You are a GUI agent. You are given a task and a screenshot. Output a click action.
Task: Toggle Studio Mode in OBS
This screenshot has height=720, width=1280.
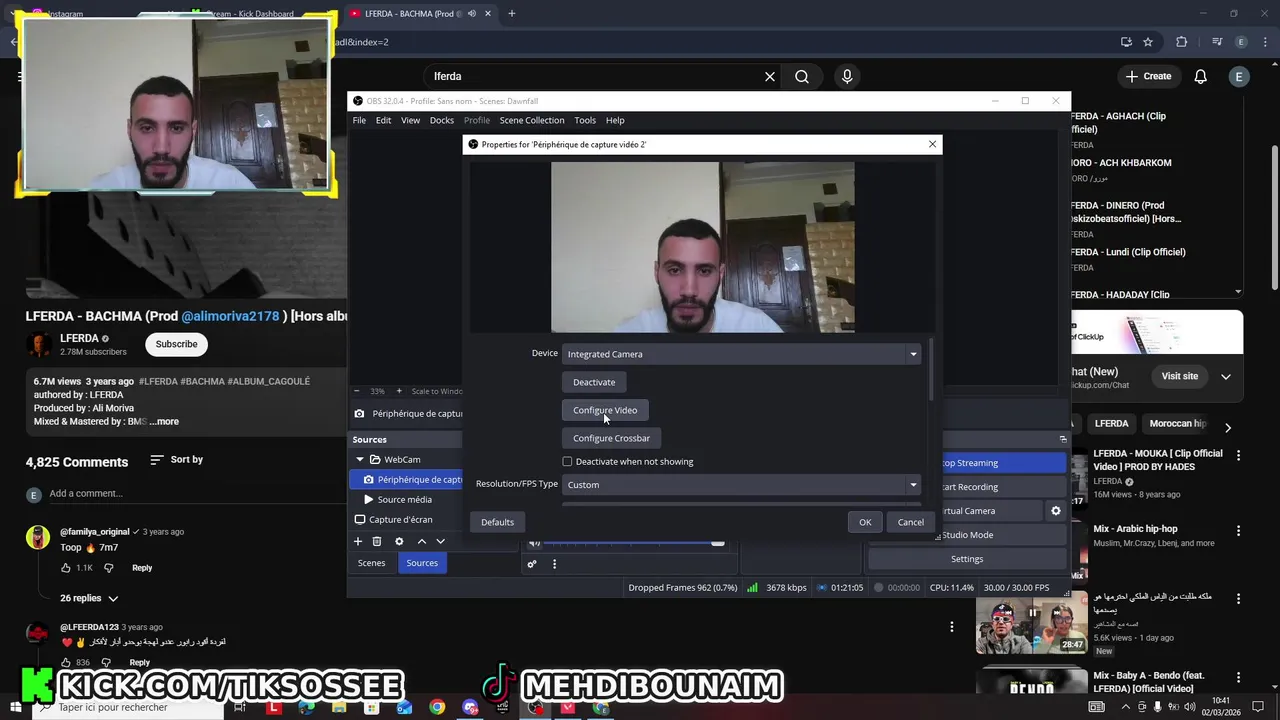[x=1003, y=535]
